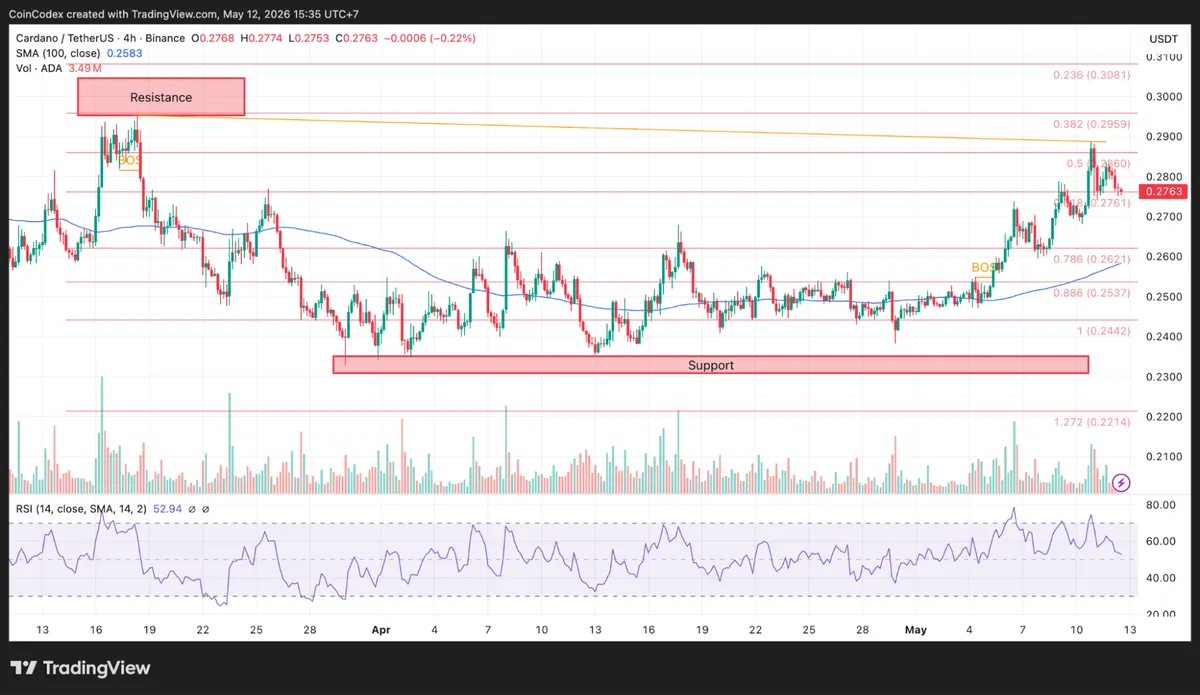Click the 1.272 (0.2214) Fibonacci label

click(x=1092, y=422)
